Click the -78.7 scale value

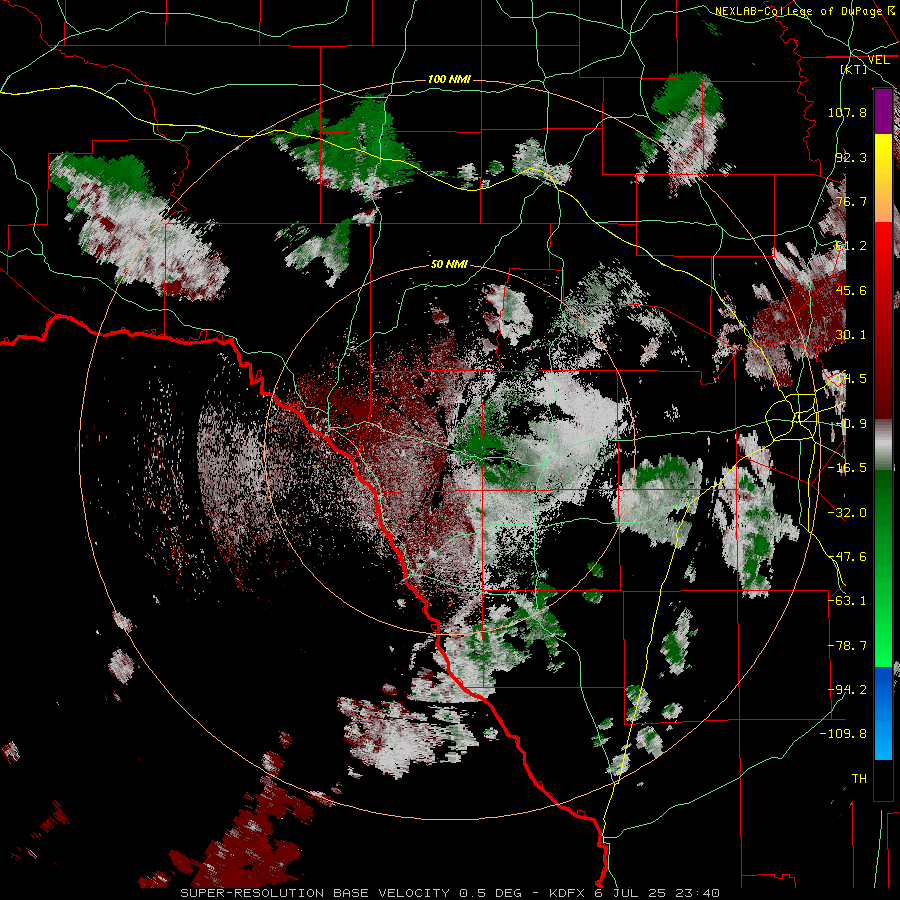point(847,646)
